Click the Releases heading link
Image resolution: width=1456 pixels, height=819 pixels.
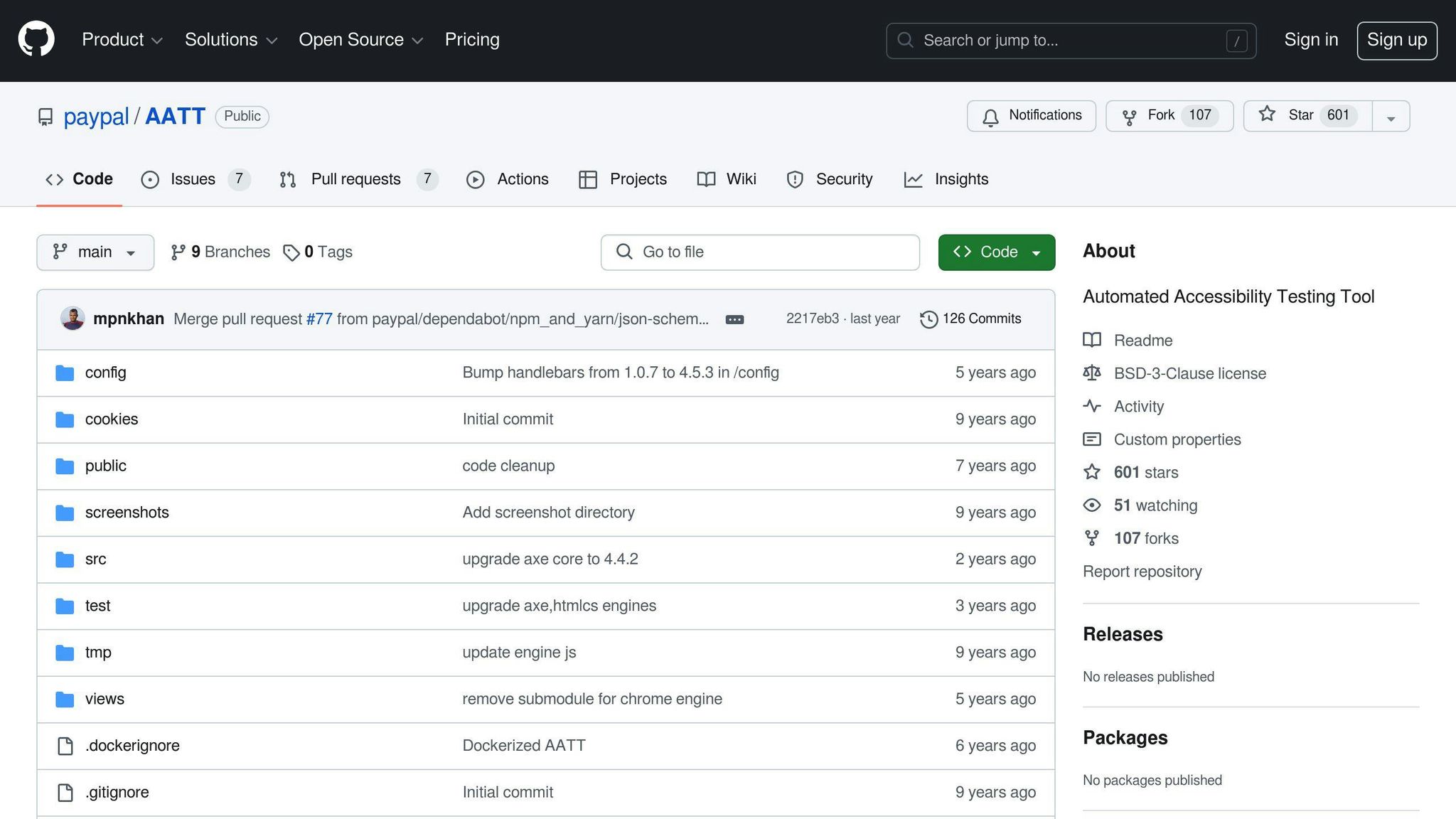click(x=1123, y=634)
